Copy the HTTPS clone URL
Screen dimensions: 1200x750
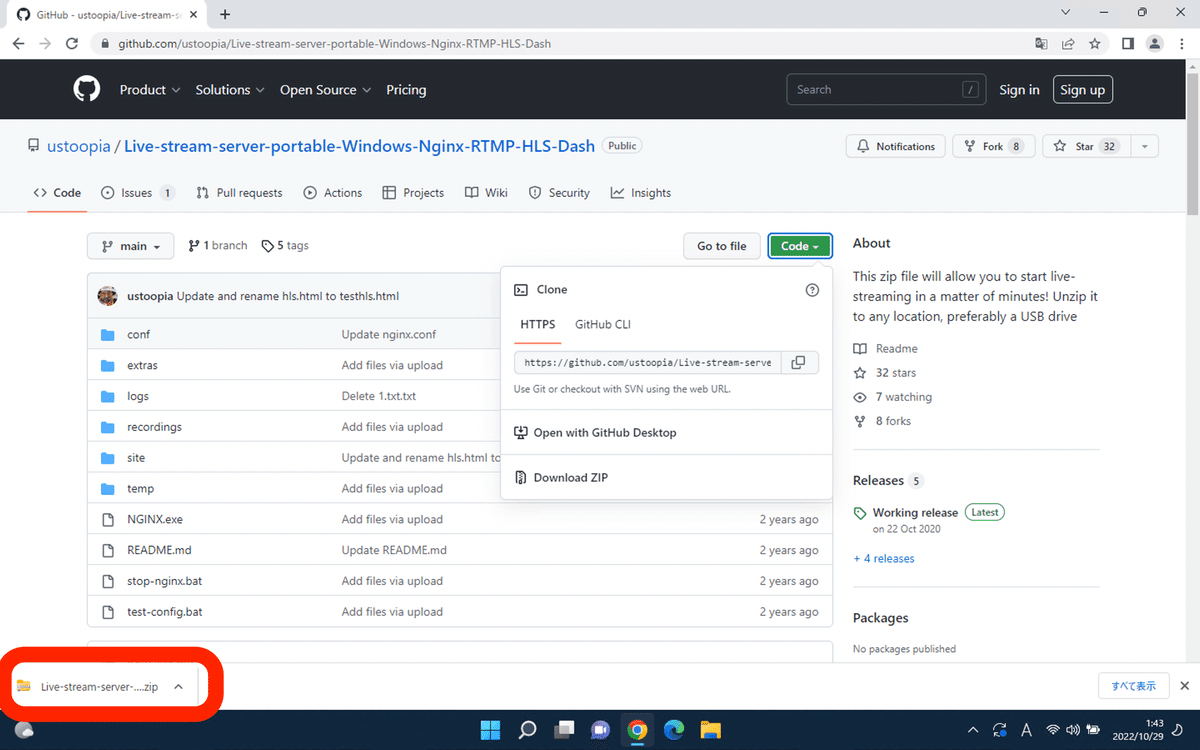(x=798, y=362)
